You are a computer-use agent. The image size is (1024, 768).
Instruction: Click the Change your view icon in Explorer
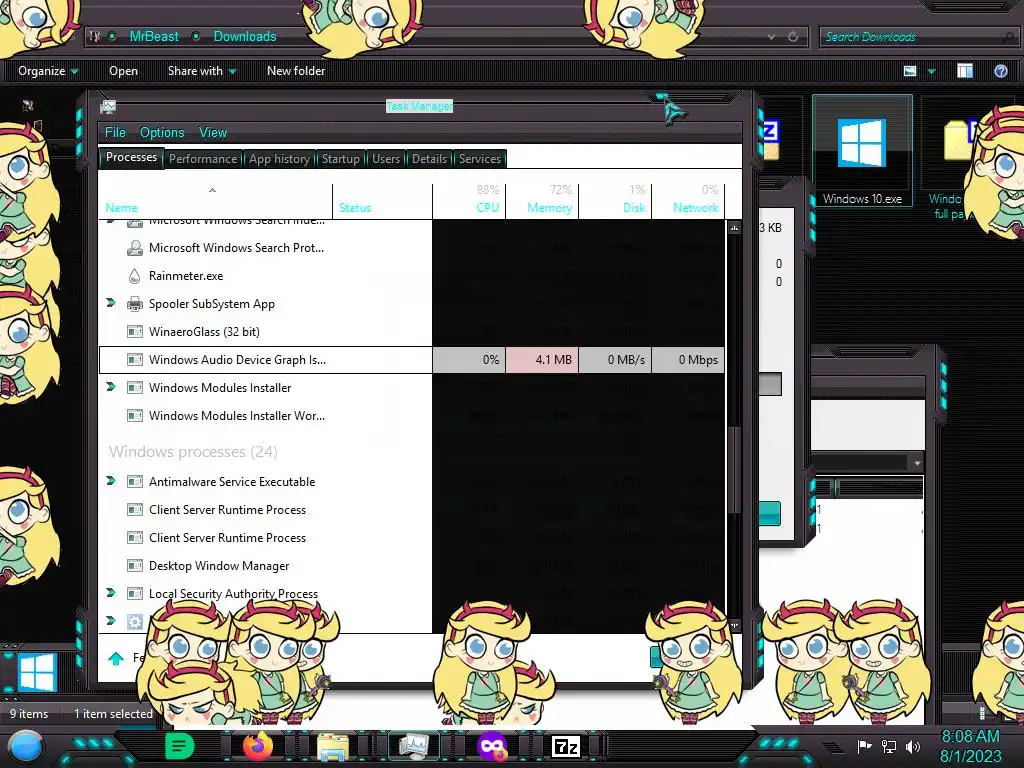[910, 71]
